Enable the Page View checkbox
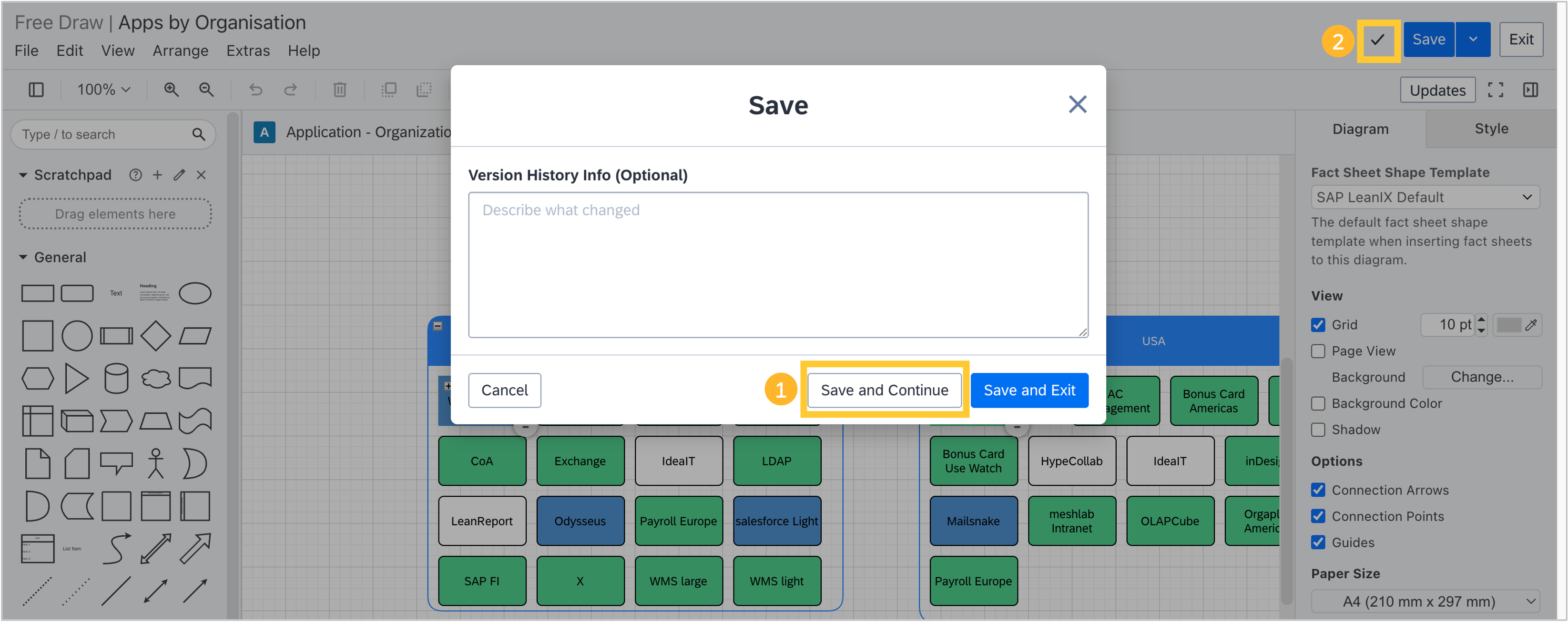This screenshot has height=622, width=1568. [1318, 351]
